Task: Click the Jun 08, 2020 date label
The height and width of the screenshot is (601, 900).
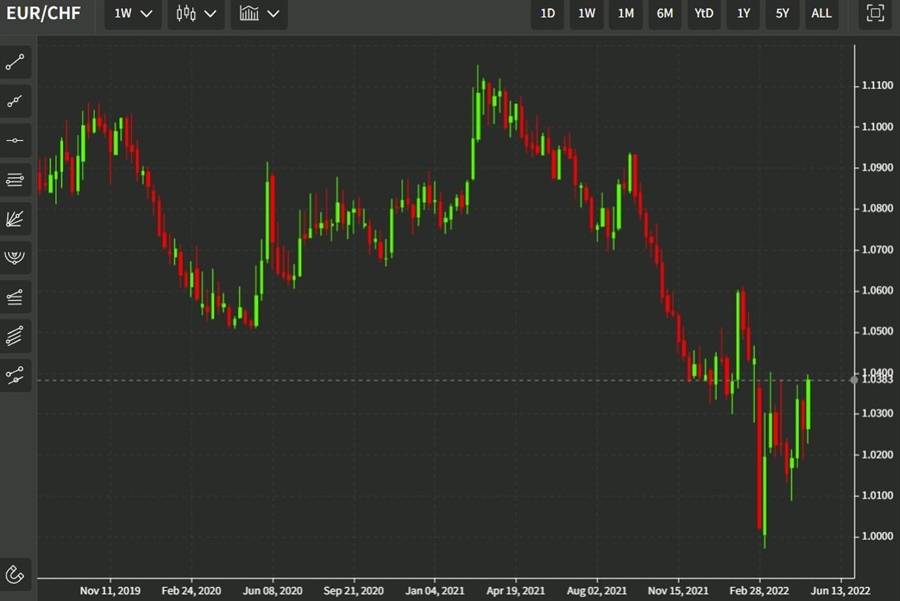Action: click(273, 591)
